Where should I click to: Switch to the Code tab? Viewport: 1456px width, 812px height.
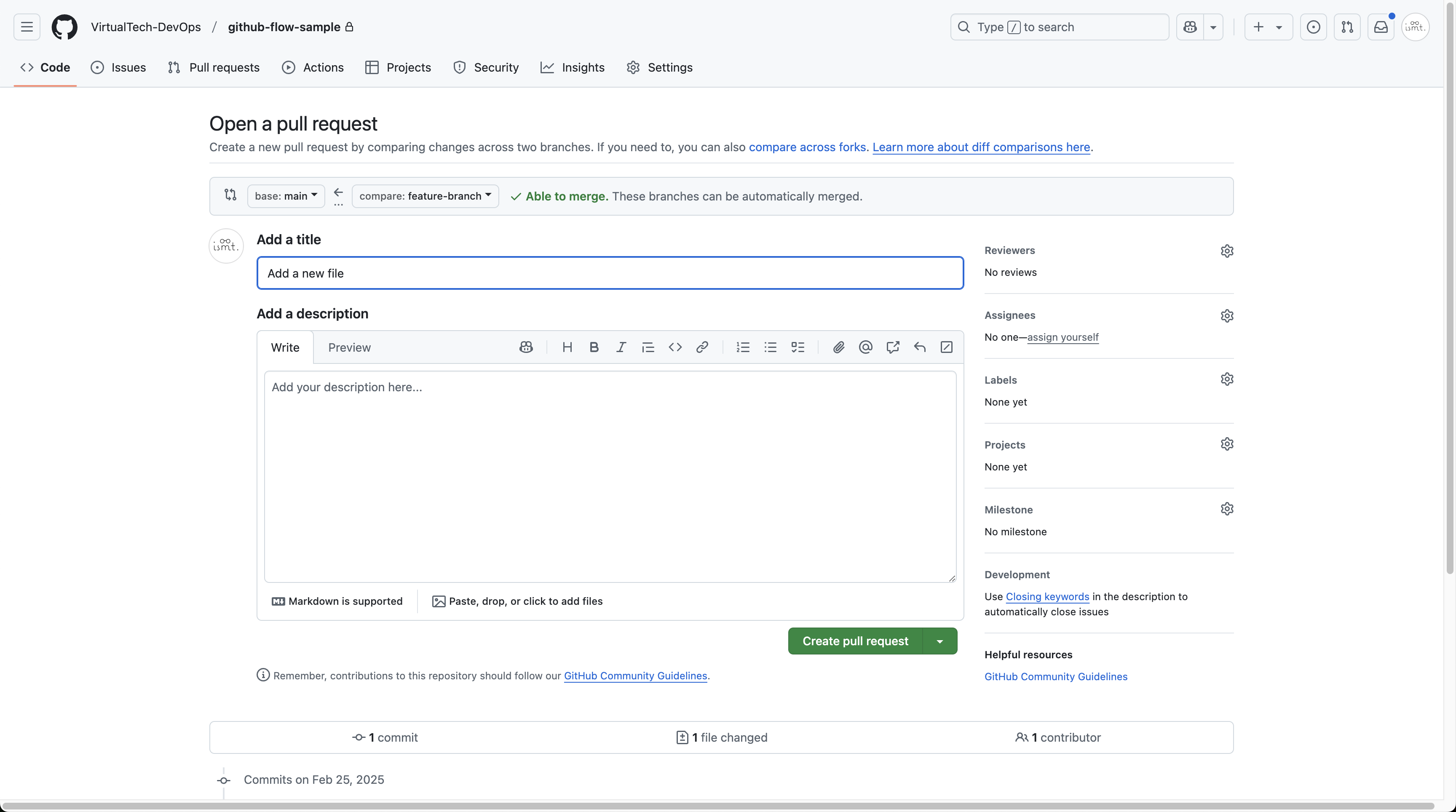[45, 67]
